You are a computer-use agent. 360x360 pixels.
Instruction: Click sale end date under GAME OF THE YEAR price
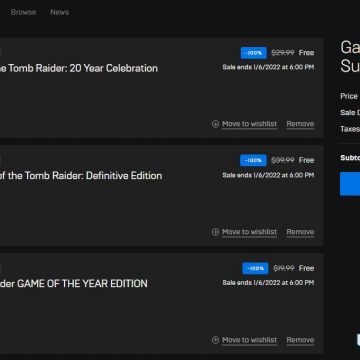pyautogui.click(x=268, y=283)
